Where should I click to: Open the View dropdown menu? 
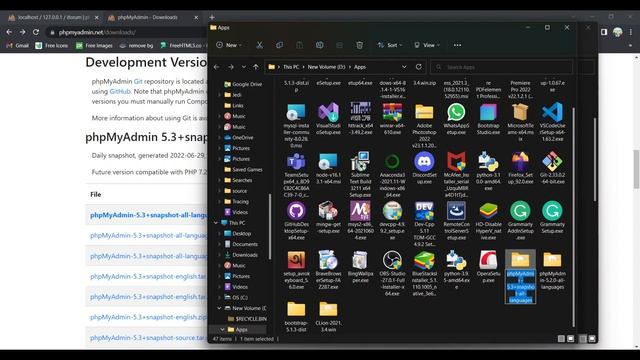click(427, 45)
